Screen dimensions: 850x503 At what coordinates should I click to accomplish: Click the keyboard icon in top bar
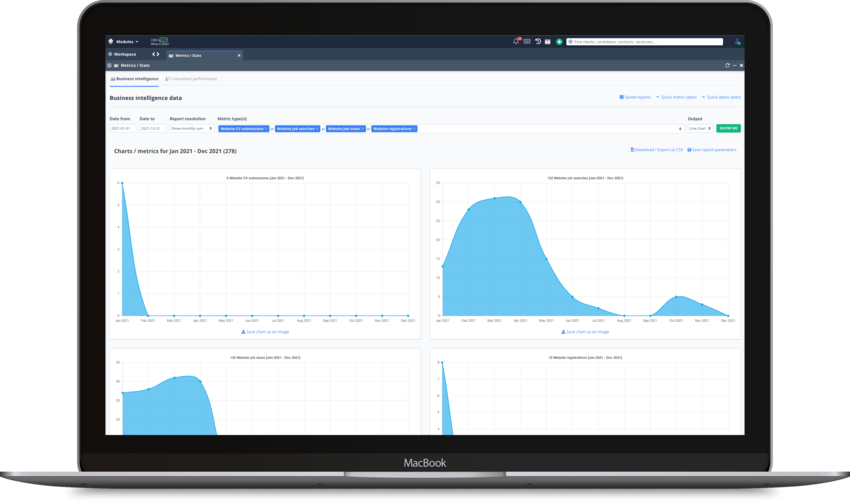pyautogui.click(x=527, y=41)
